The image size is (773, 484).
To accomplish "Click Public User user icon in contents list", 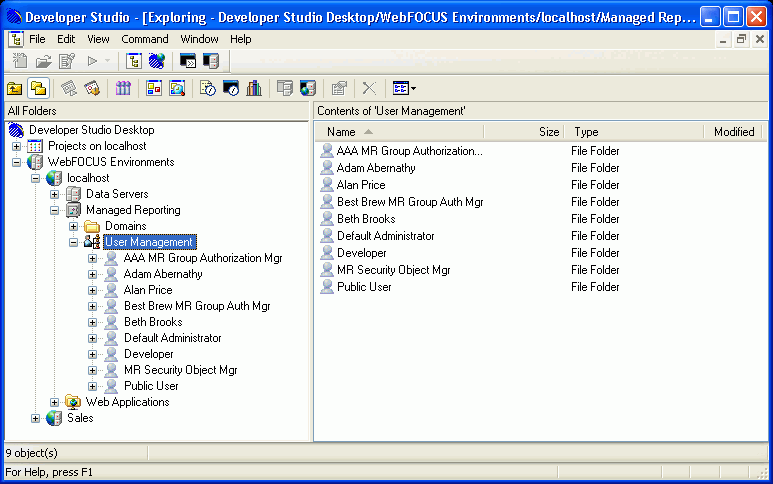I will 327,287.
